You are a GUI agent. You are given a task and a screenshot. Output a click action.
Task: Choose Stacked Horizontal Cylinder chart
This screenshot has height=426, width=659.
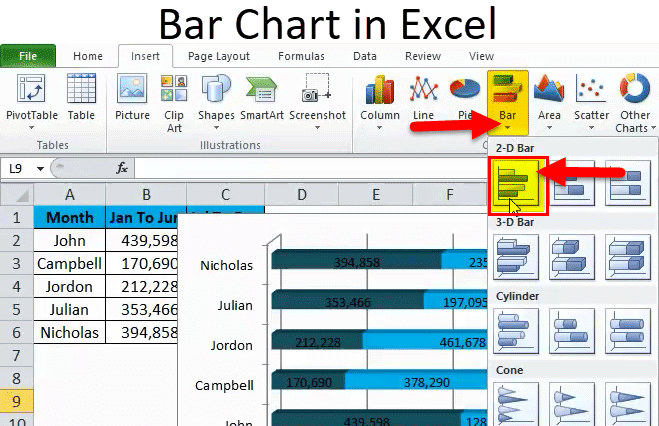tap(572, 331)
